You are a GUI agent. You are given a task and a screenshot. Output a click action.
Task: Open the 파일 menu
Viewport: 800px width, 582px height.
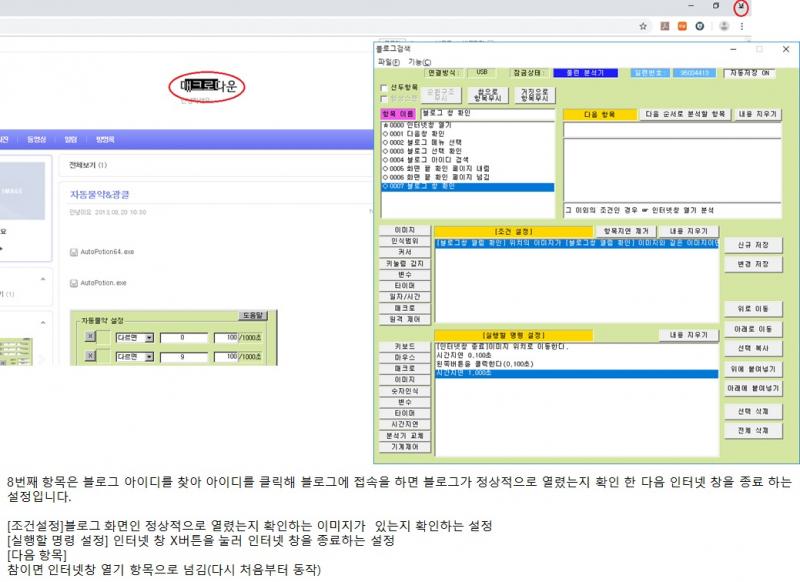[388, 61]
